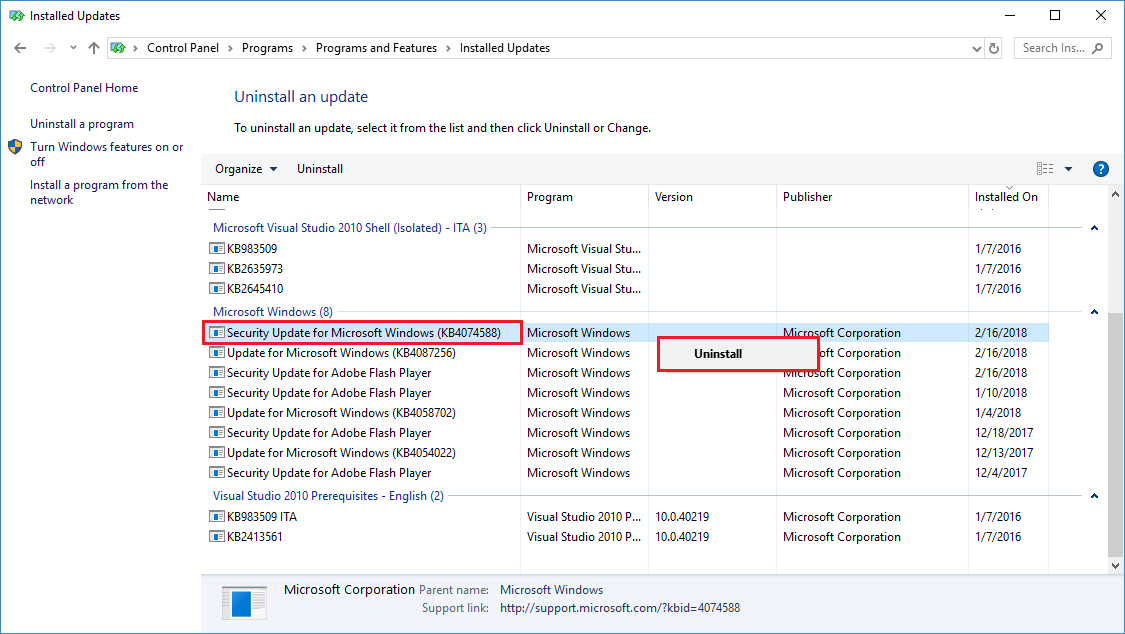Click the Refresh button in address bar
The image size is (1125, 634).
(994, 48)
